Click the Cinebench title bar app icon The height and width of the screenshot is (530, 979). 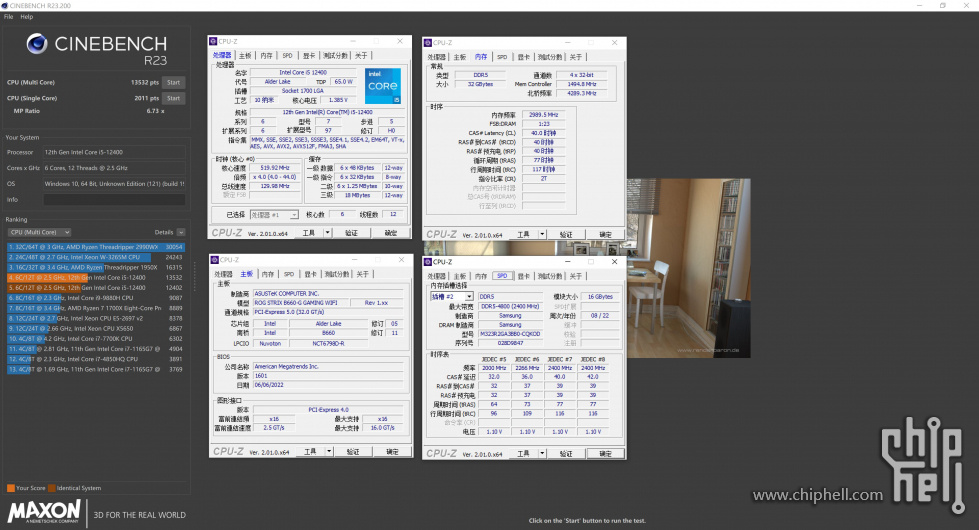click(x=4, y=6)
